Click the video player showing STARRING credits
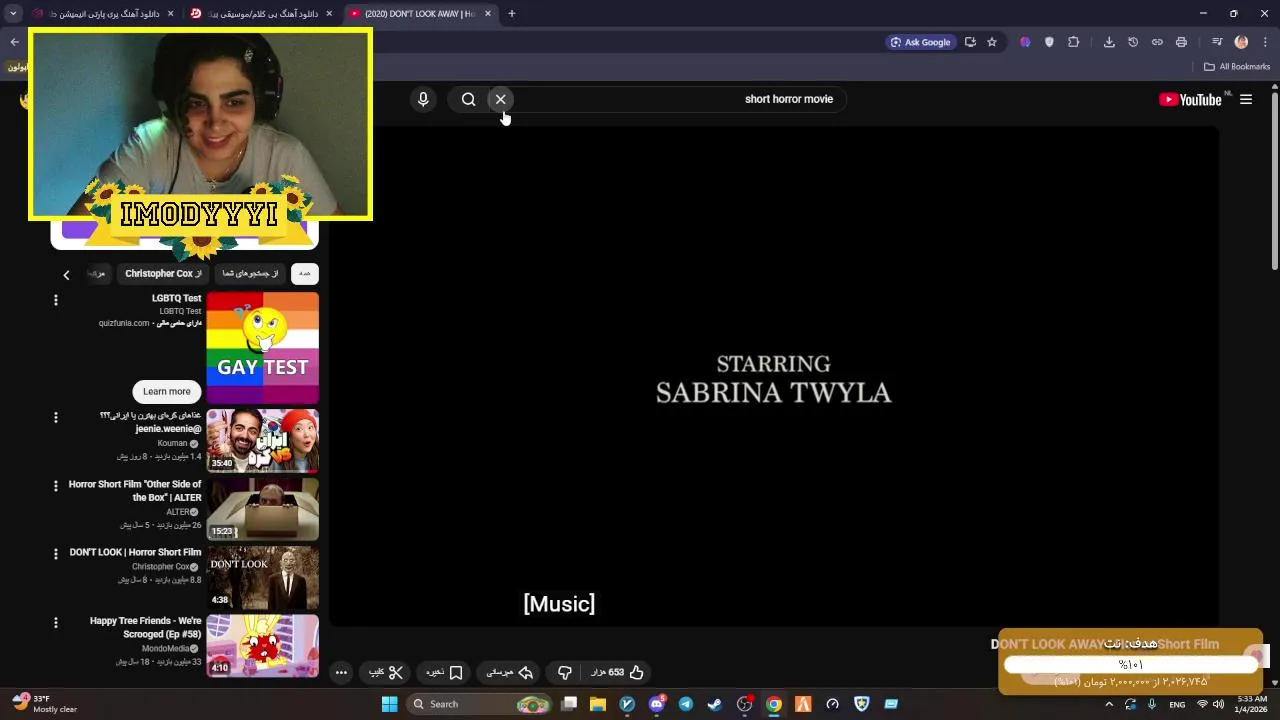Viewport: 1280px width, 720px height. coord(774,375)
